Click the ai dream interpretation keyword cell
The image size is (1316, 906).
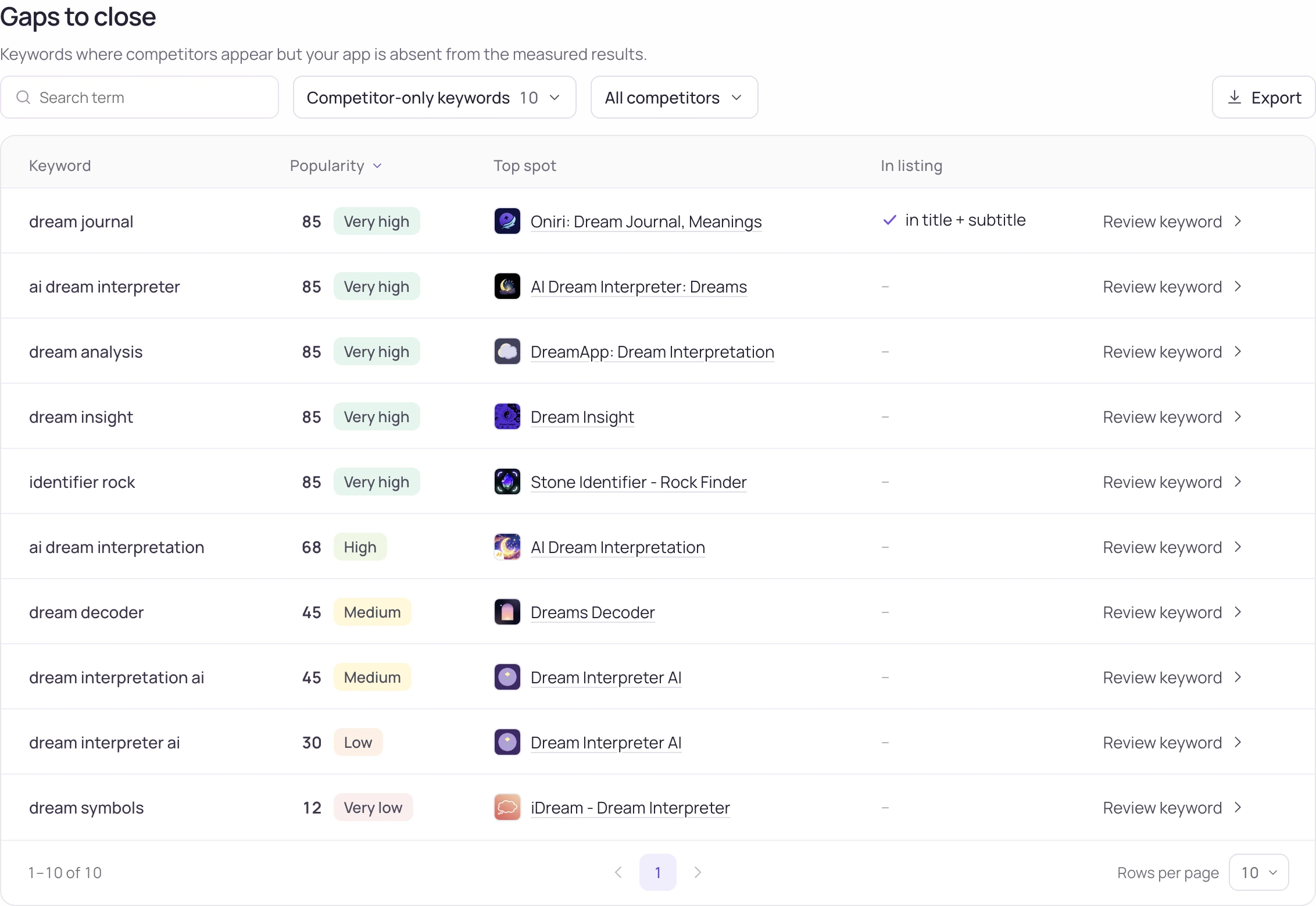pyautogui.click(x=116, y=547)
